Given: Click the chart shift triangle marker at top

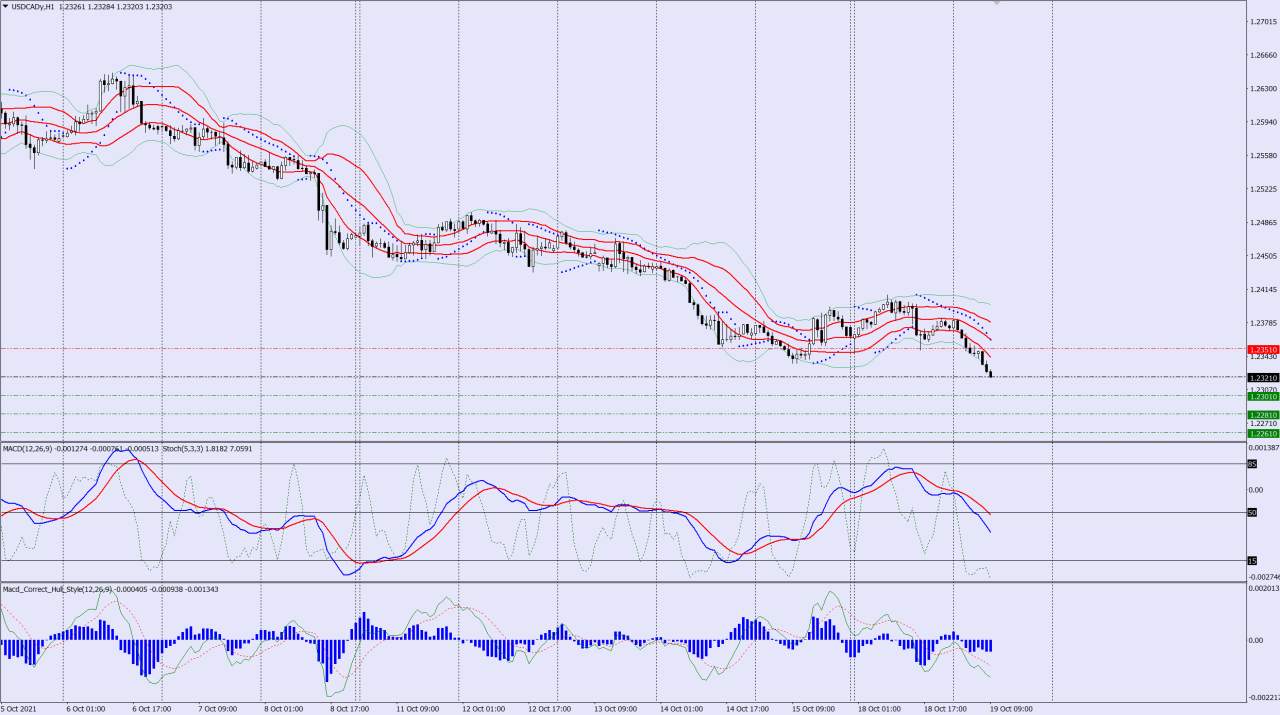Looking at the screenshot, I should point(997,3).
